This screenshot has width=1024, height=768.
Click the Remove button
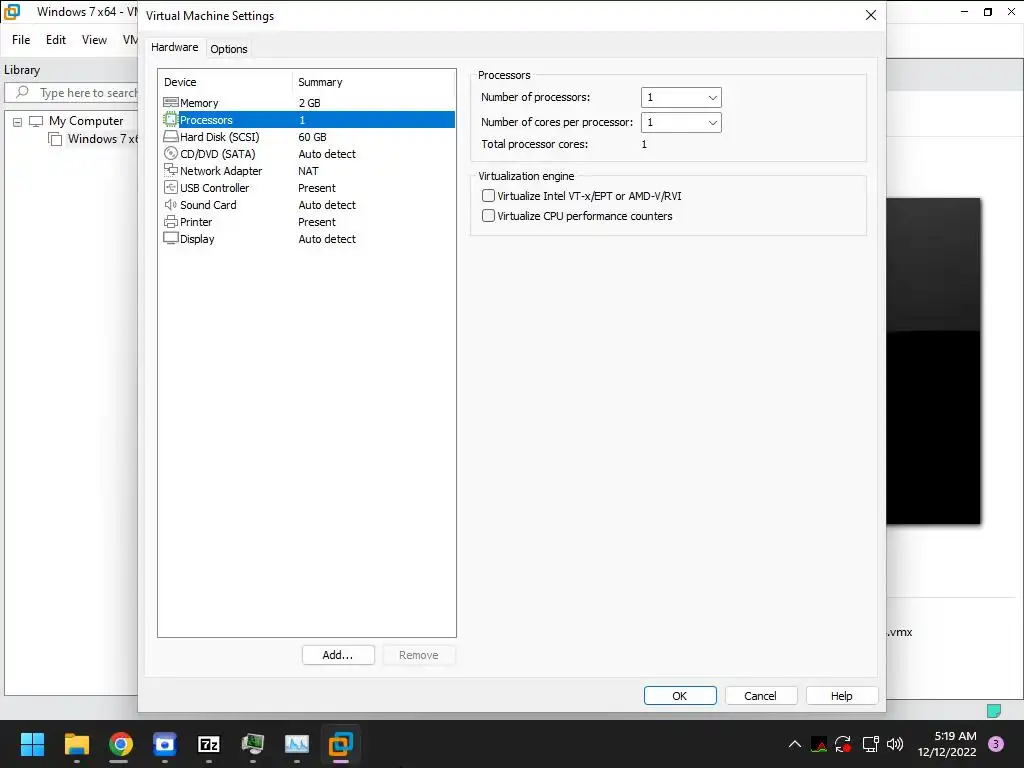point(419,655)
